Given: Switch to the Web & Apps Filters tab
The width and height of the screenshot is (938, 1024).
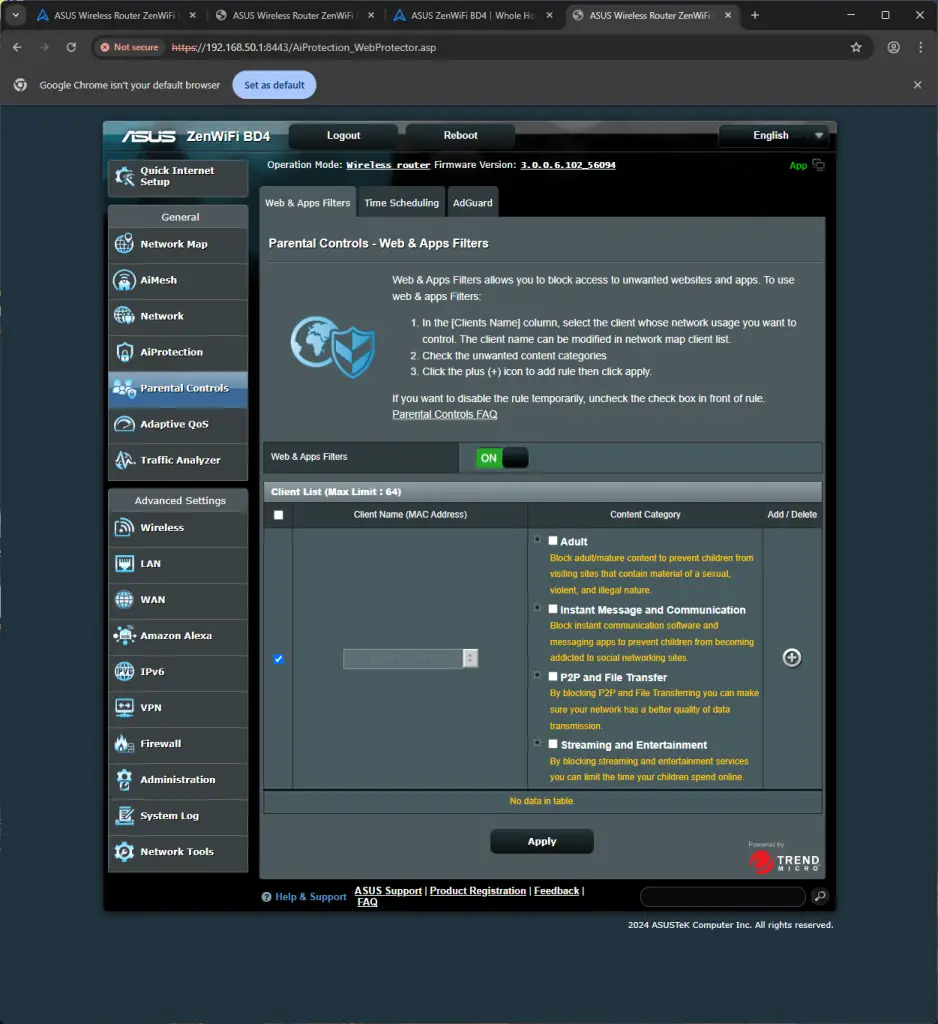Looking at the screenshot, I should 308,202.
